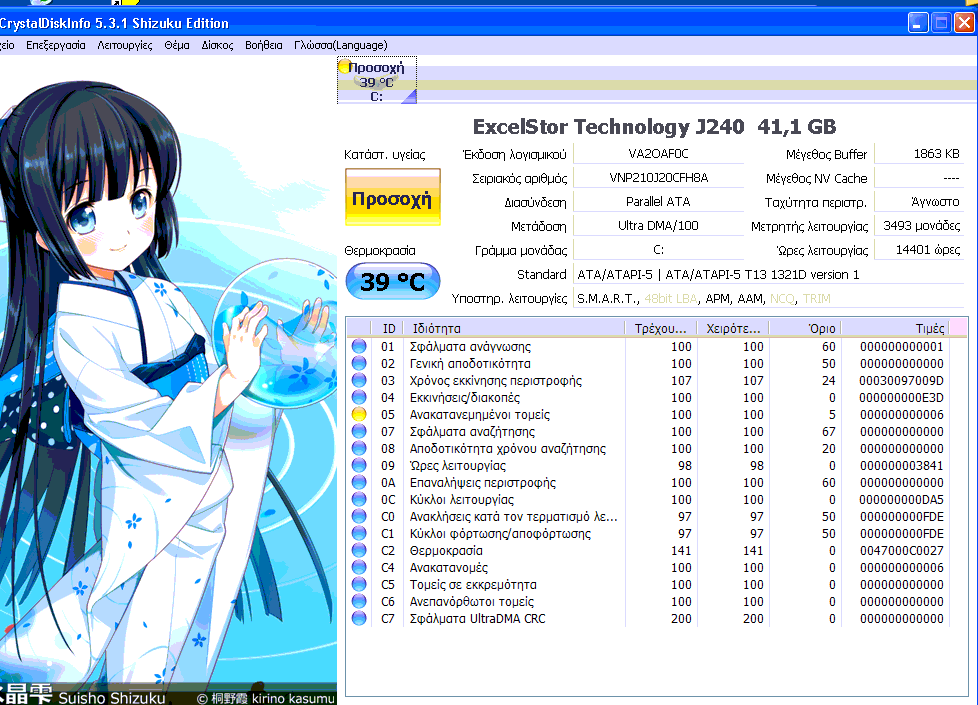
Task: Click the Standard field ATA/ATAPI-5
Action: coord(768,275)
